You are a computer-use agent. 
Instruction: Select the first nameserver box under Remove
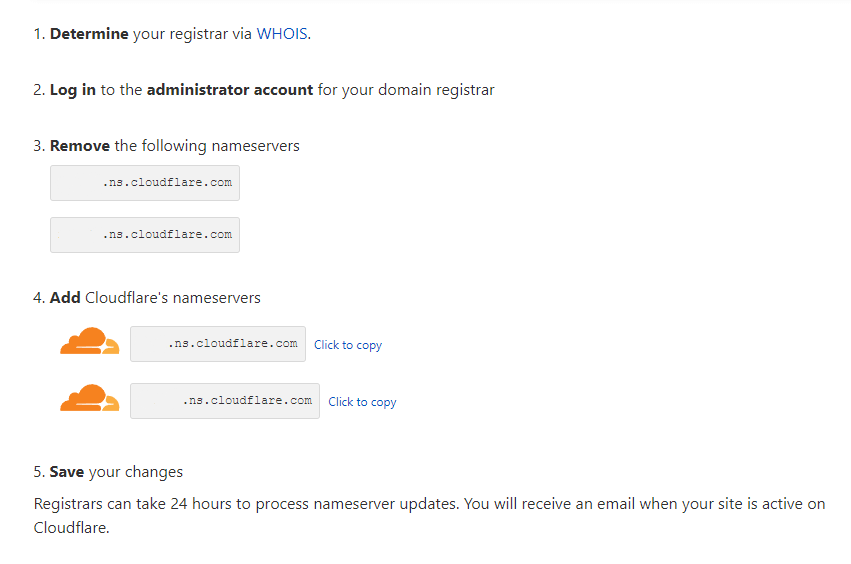[145, 183]
